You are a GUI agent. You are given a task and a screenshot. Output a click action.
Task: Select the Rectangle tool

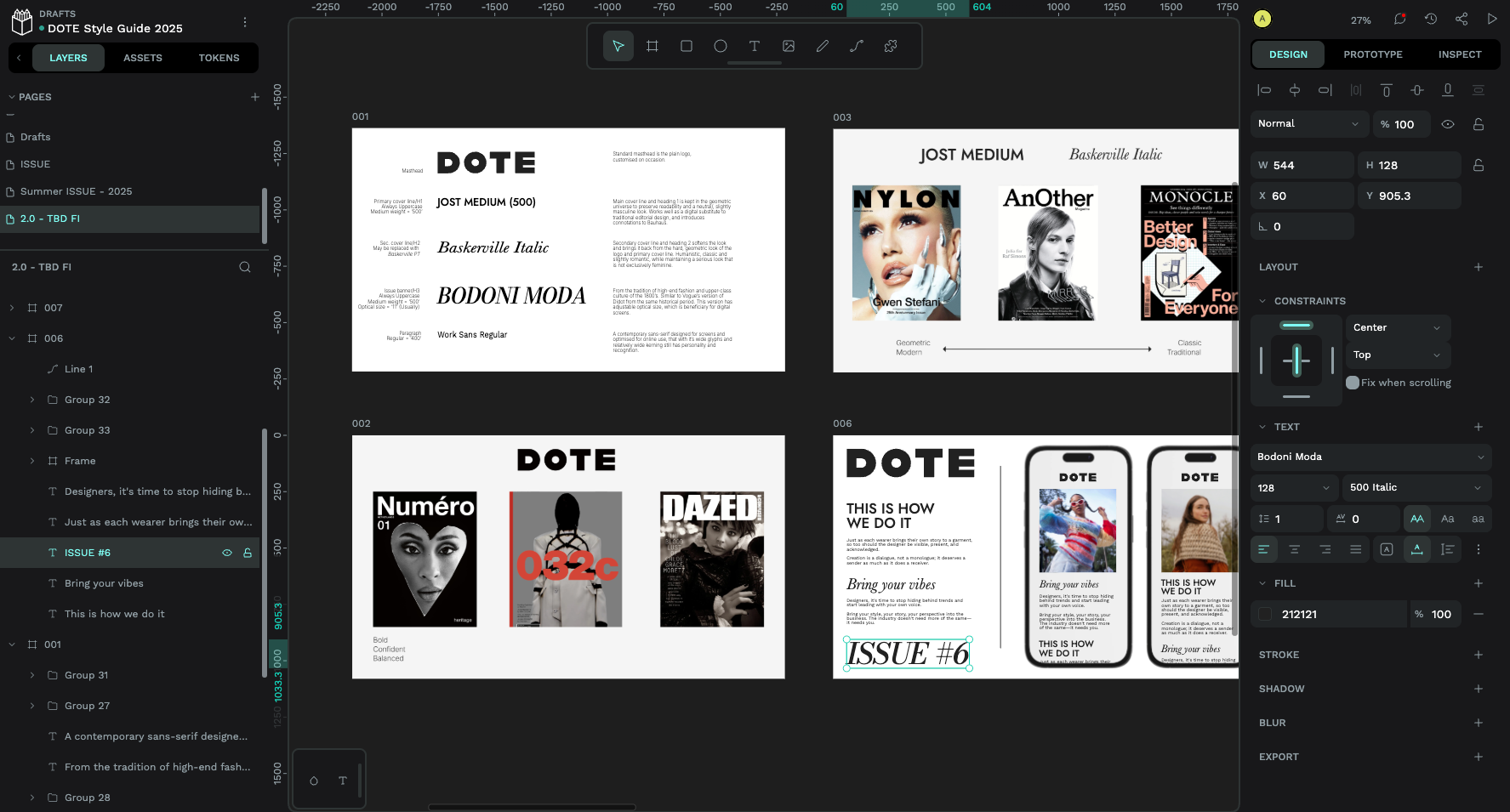pyautogui.click(x=687, y=46)
